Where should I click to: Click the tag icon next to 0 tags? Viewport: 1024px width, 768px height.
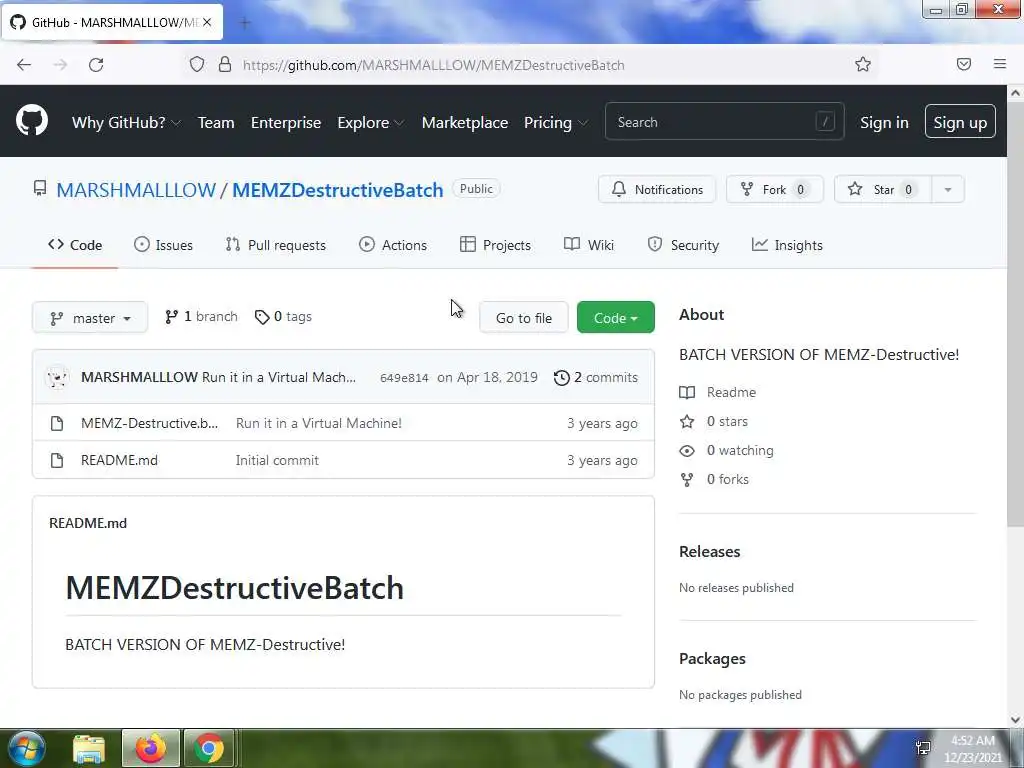[262, 317]
